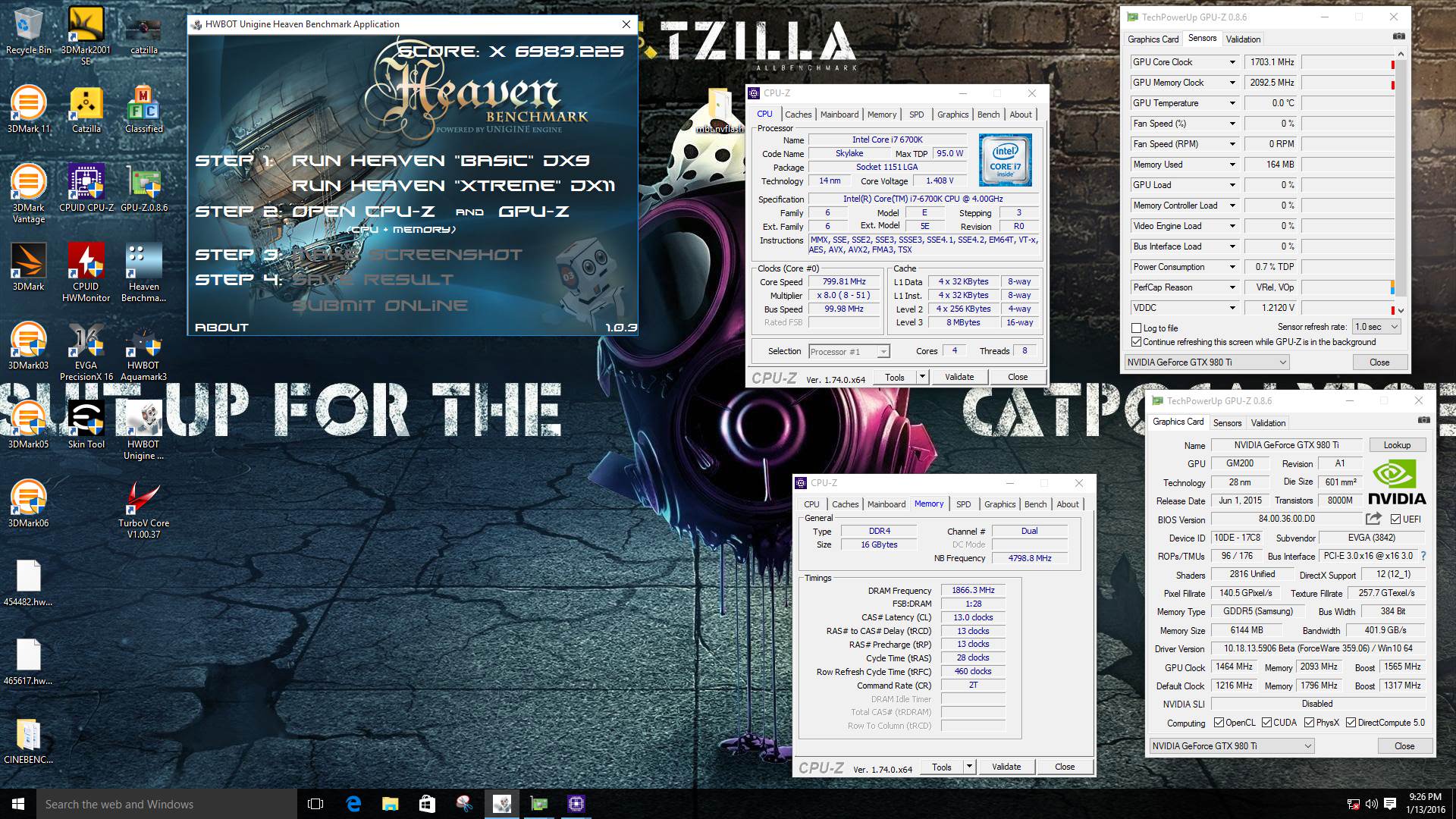1456x819 pixels.
Task: Open the 3DMark03 desktop icon
Action: [x=28, y=347]
